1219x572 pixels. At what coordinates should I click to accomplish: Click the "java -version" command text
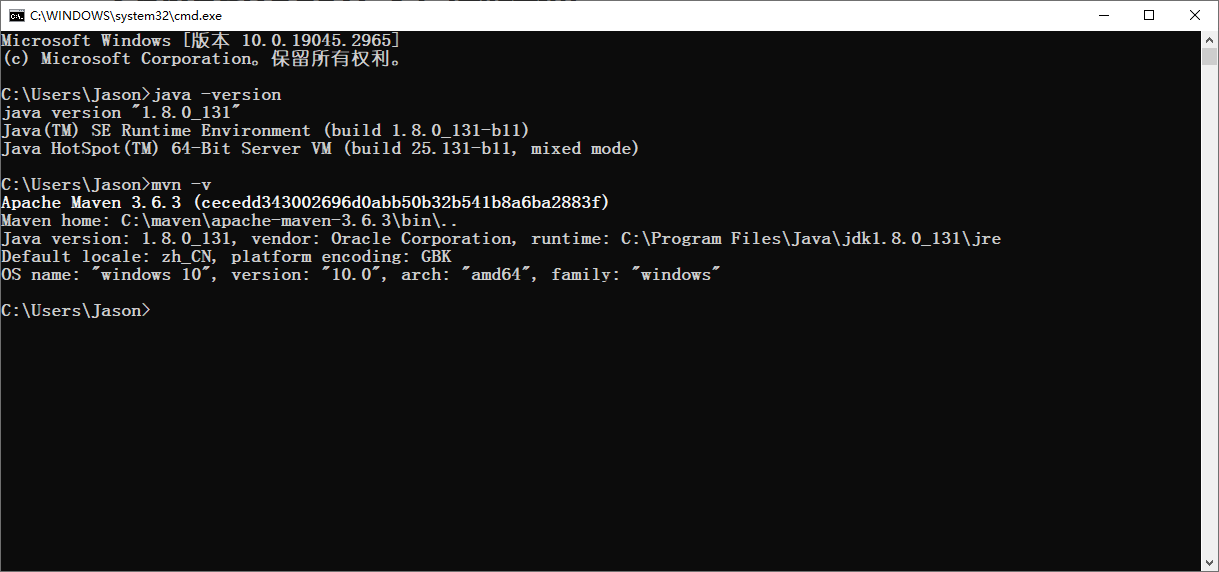coord(217,95)
